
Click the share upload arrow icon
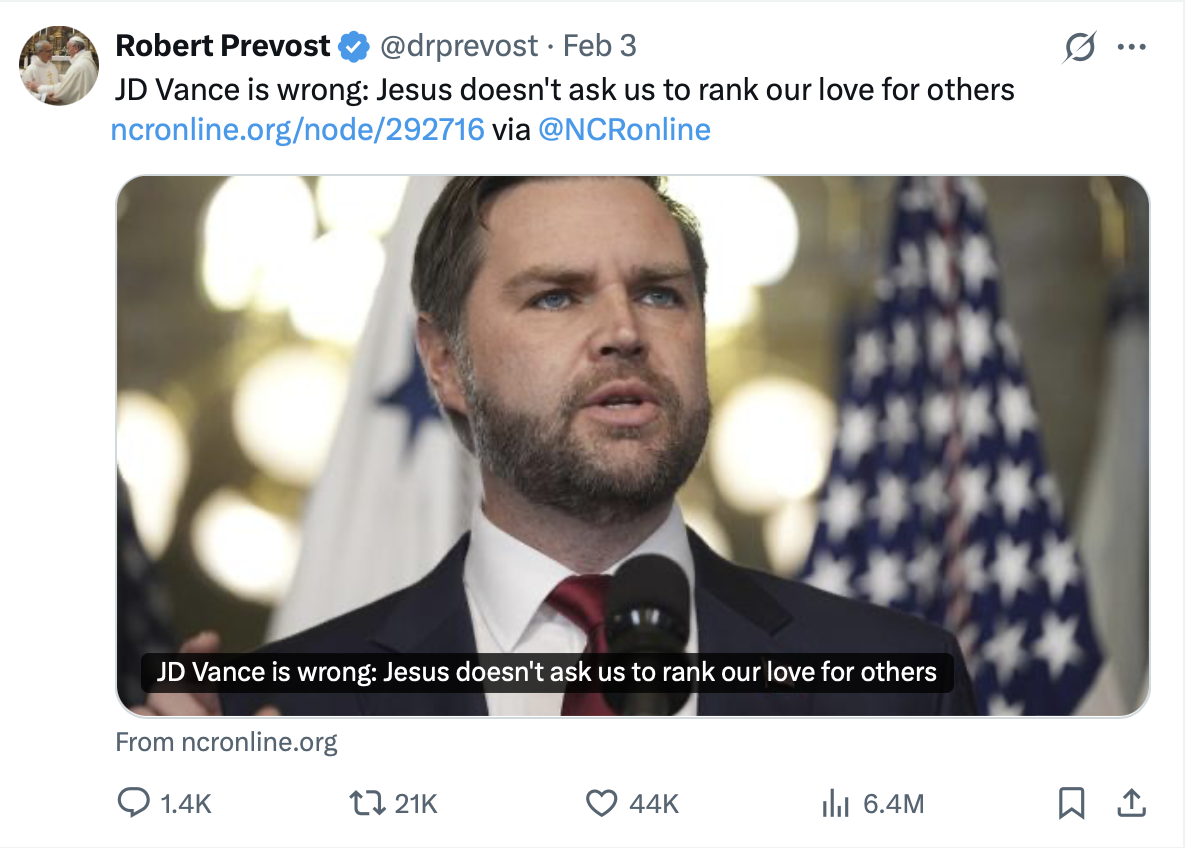pyautogui.click(x=1131, y=802)
